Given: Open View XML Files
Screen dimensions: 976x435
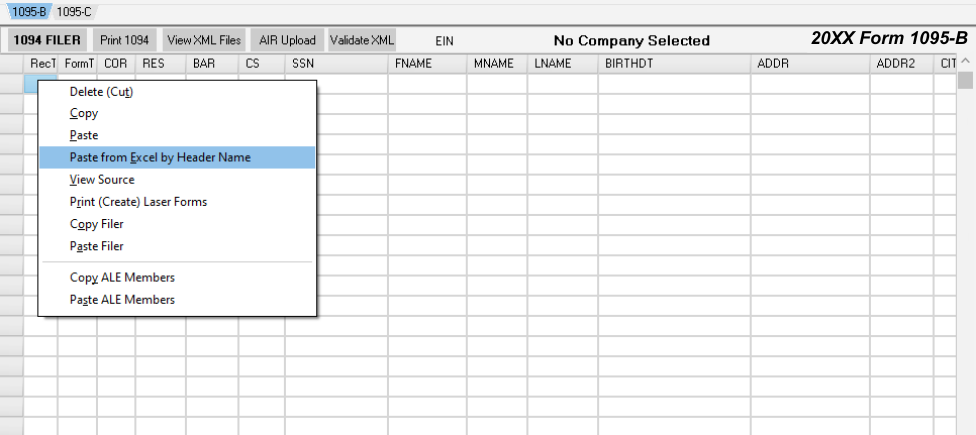Looking at the screenshot, I should [x=204, y=41].
